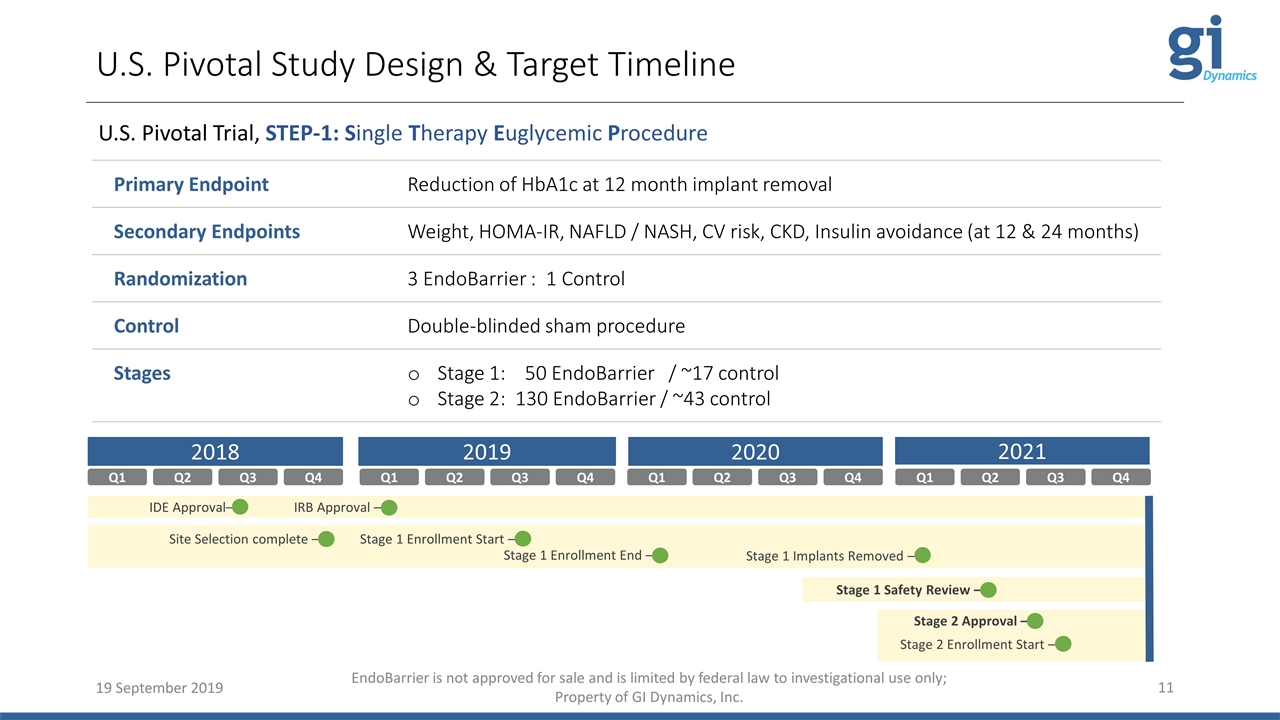Click the Q3 box under 2018
This screenshot has height=720, width=1280.
(248, 478)
